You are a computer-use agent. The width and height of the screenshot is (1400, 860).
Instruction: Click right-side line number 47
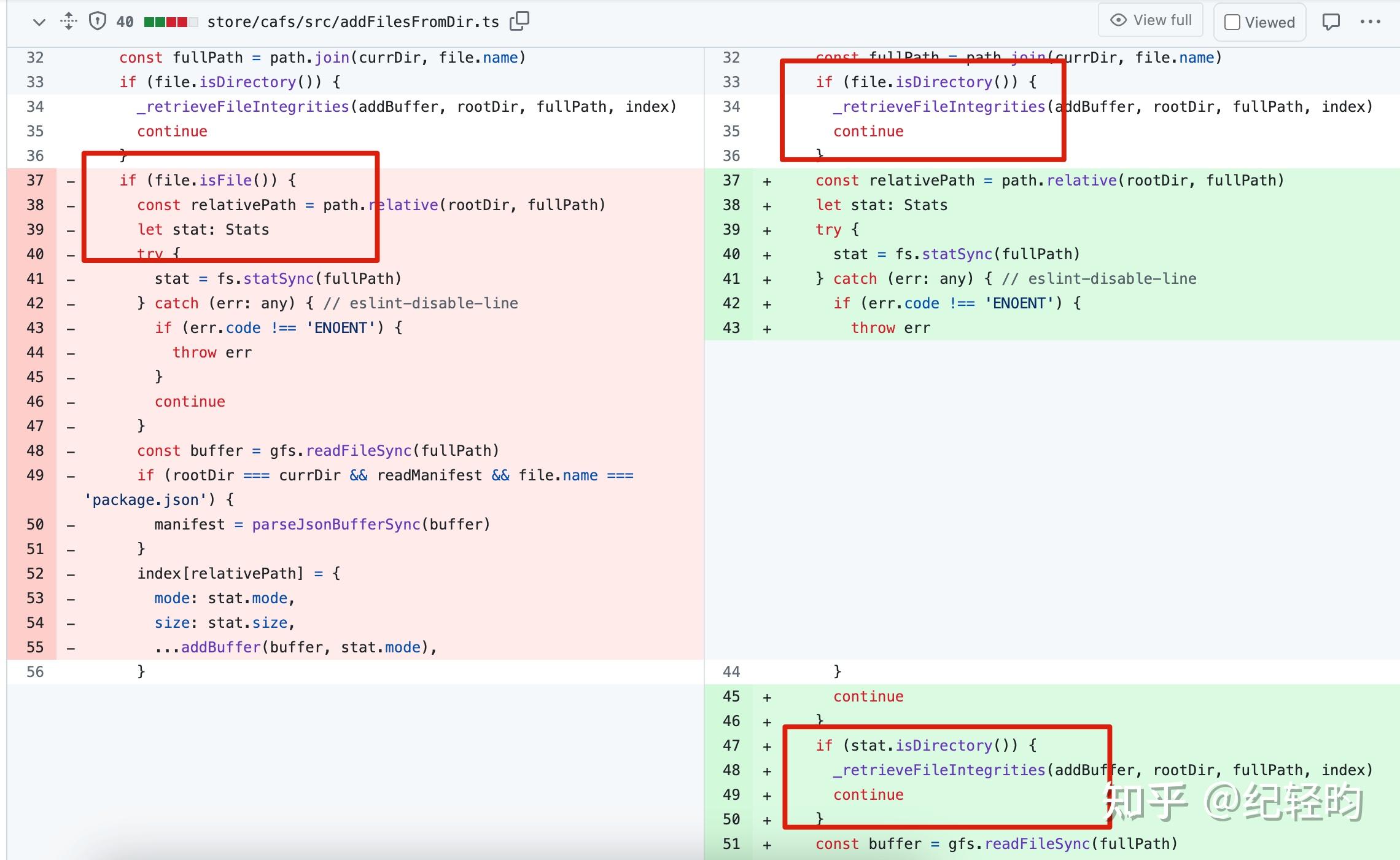click(731, 746)
